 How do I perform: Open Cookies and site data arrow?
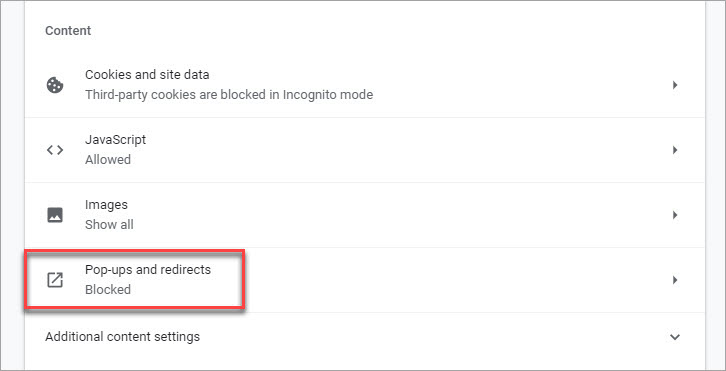[675, 85]
